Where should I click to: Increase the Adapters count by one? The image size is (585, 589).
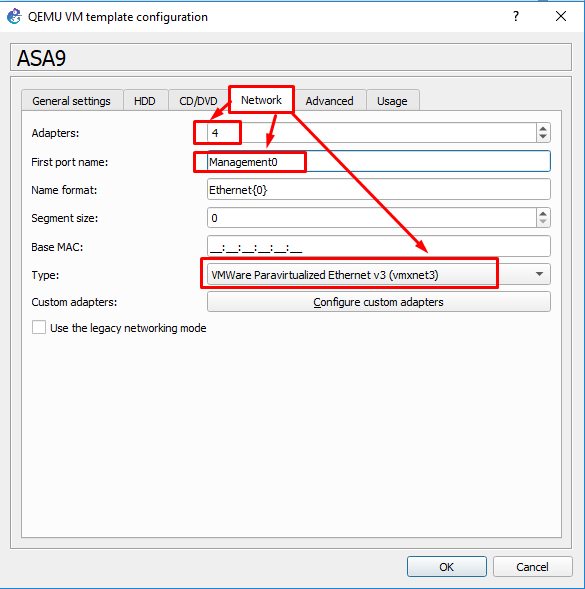(x=543, y=128)
